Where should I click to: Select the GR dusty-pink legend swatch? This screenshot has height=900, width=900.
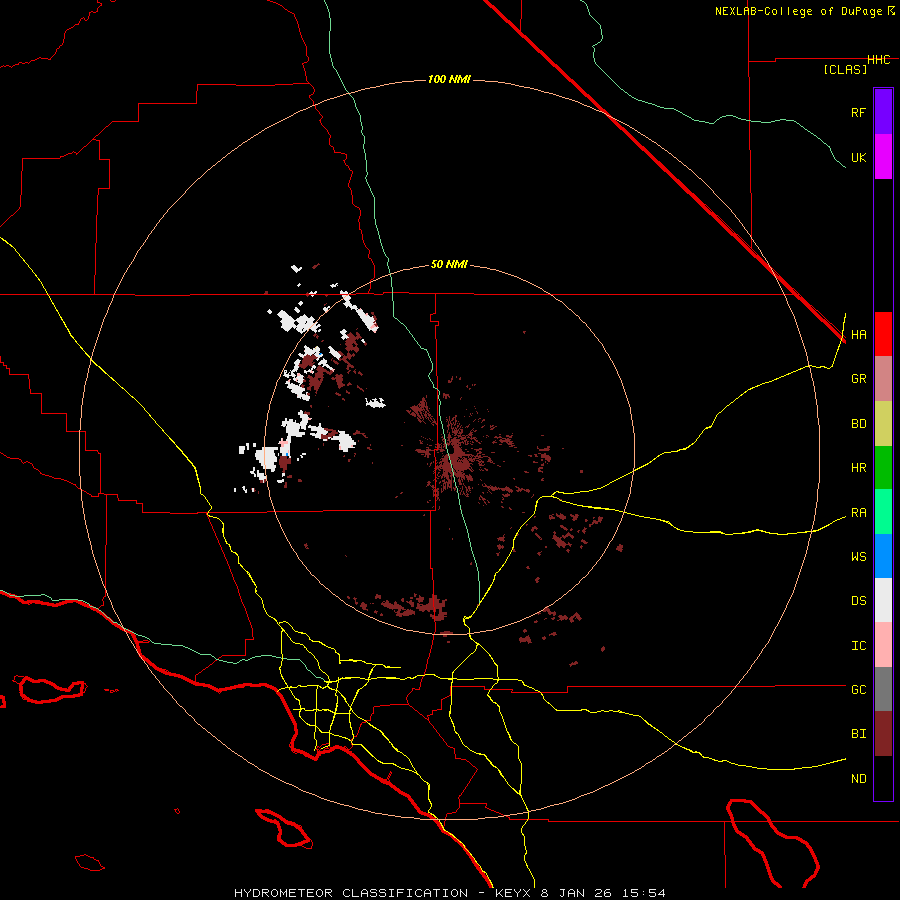[x=883, y=379]
